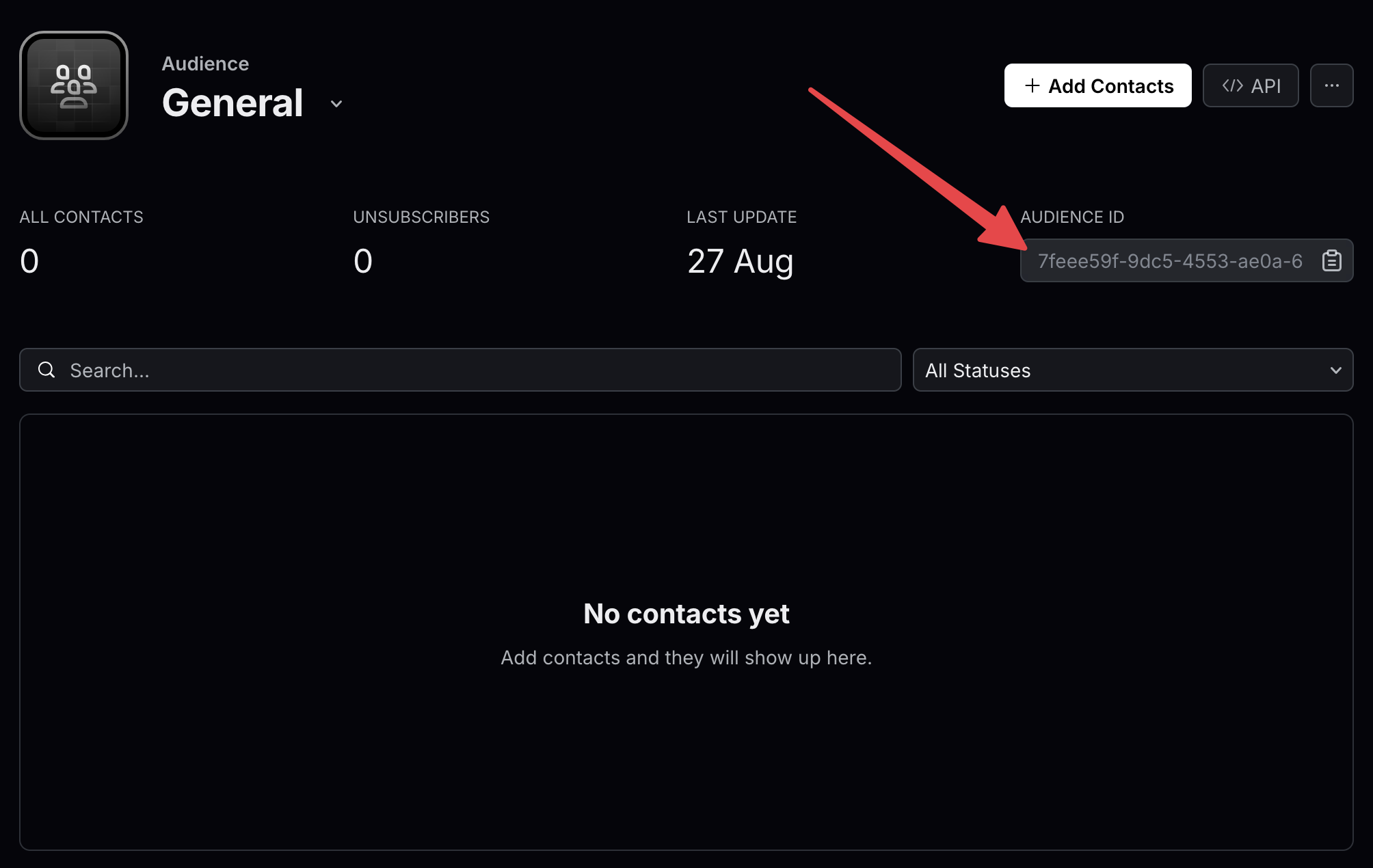
Task: Click the "No contacts yet" heading
Action: [x=686, y=614]
